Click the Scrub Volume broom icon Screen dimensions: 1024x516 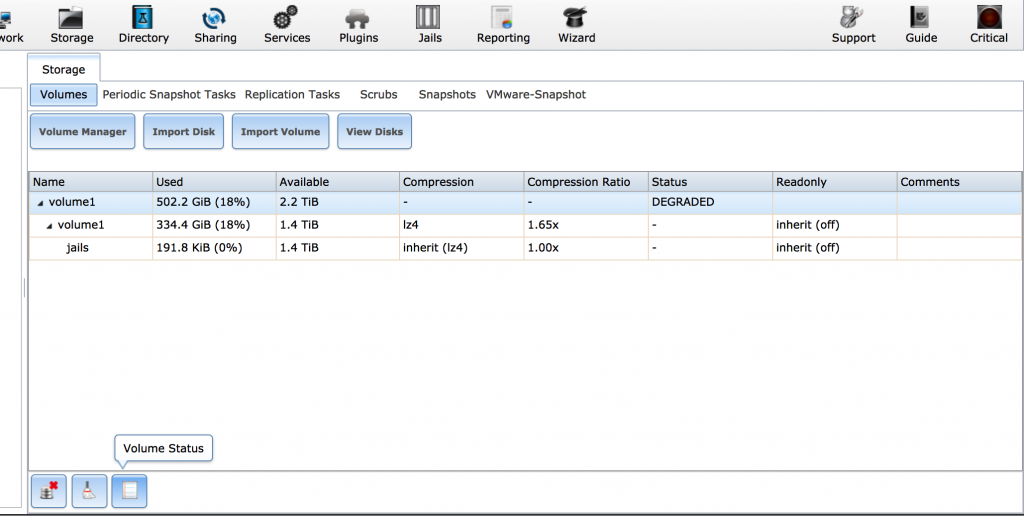[x=89, y=491]
